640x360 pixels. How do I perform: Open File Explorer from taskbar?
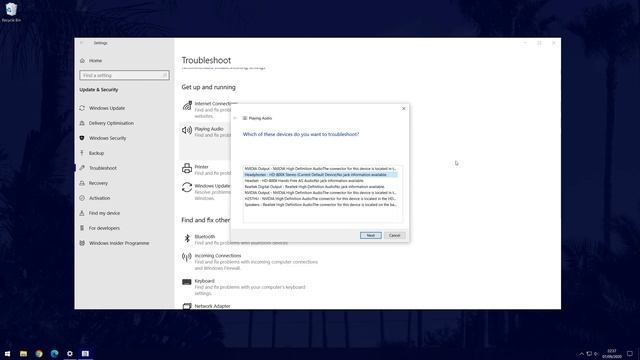point(23,353)
